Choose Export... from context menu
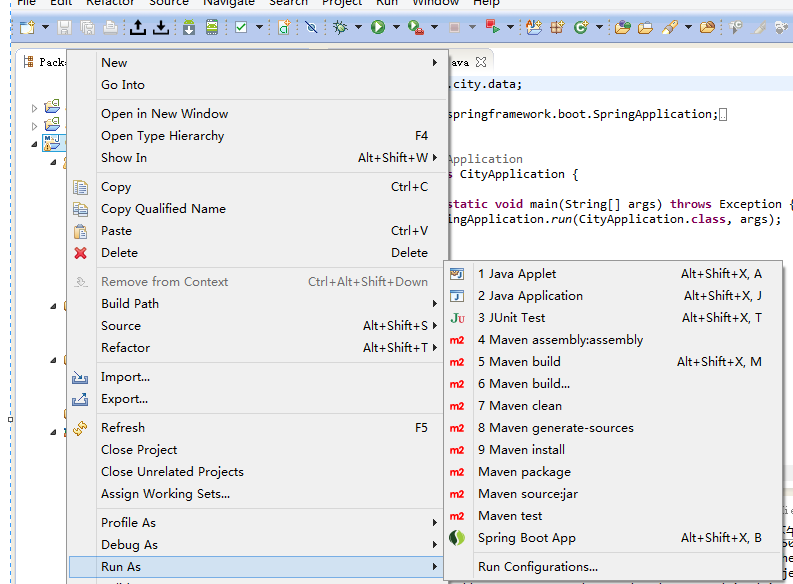The height and width of the screenshot is (584, 793). [258, 399]
